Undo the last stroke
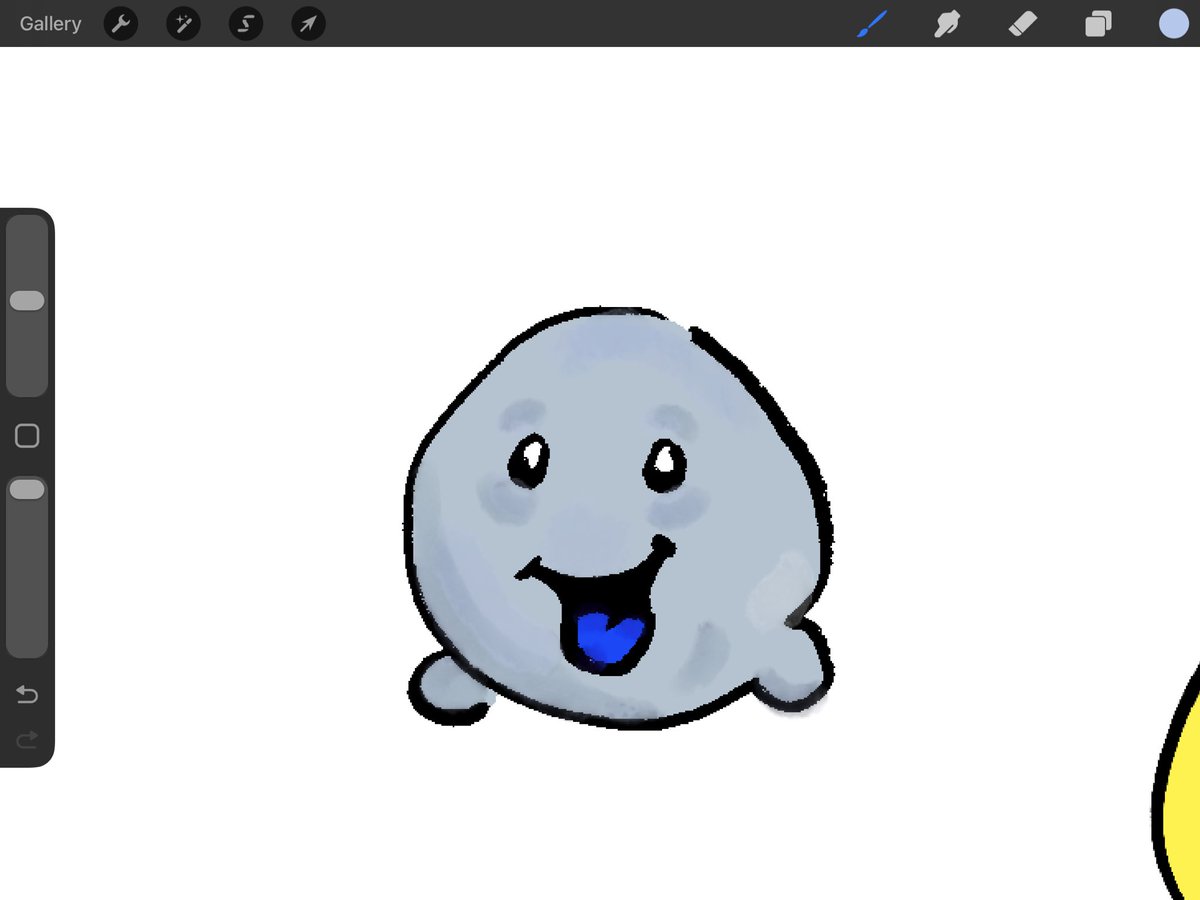Screen dimensions: 1200x900 click(x=27, y=695)
